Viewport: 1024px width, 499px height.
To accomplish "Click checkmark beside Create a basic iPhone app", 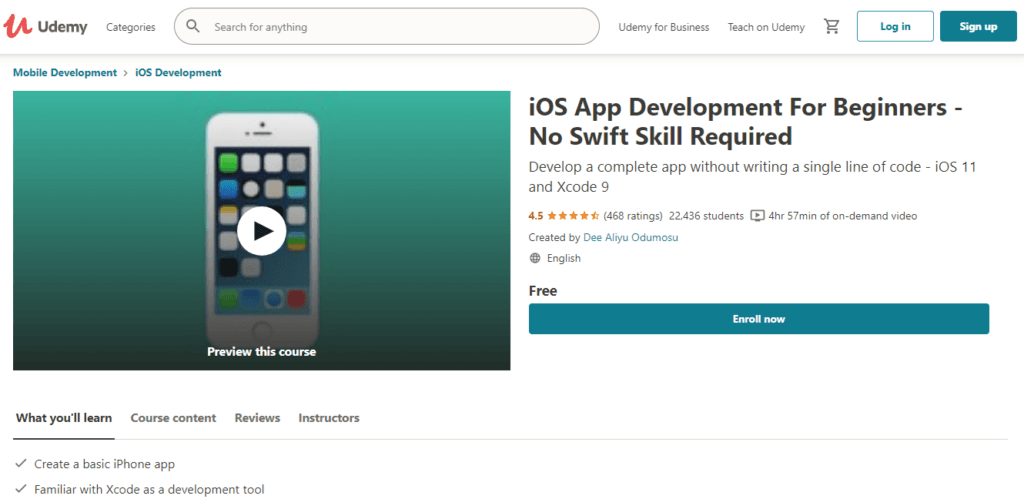I will 22,464.
